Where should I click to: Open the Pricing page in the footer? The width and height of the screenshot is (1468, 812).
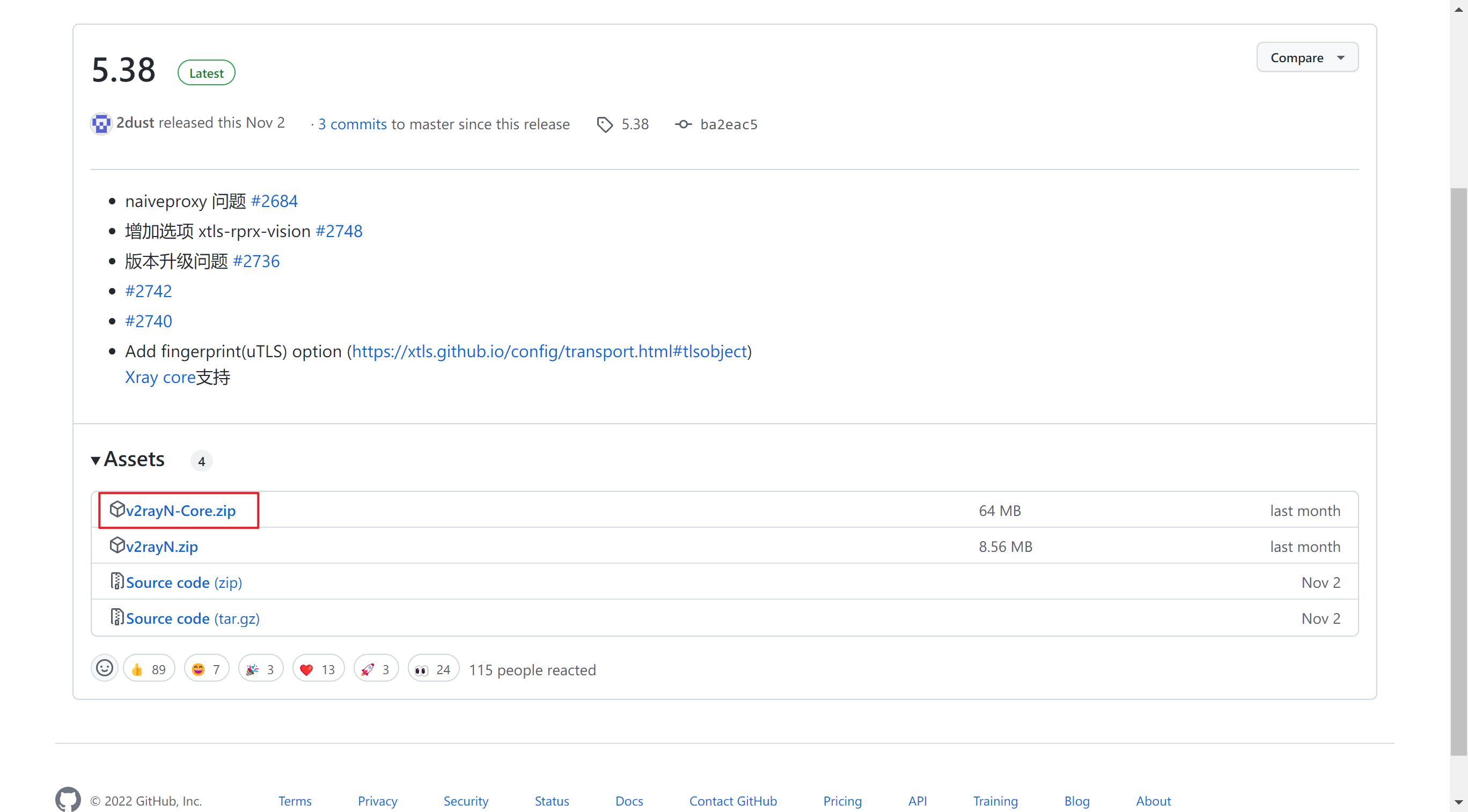point(842,800)
